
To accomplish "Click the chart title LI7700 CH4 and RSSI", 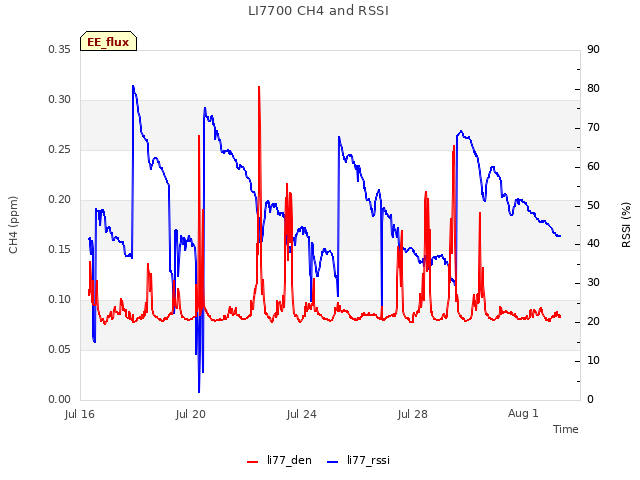I will tap(318, 11).
